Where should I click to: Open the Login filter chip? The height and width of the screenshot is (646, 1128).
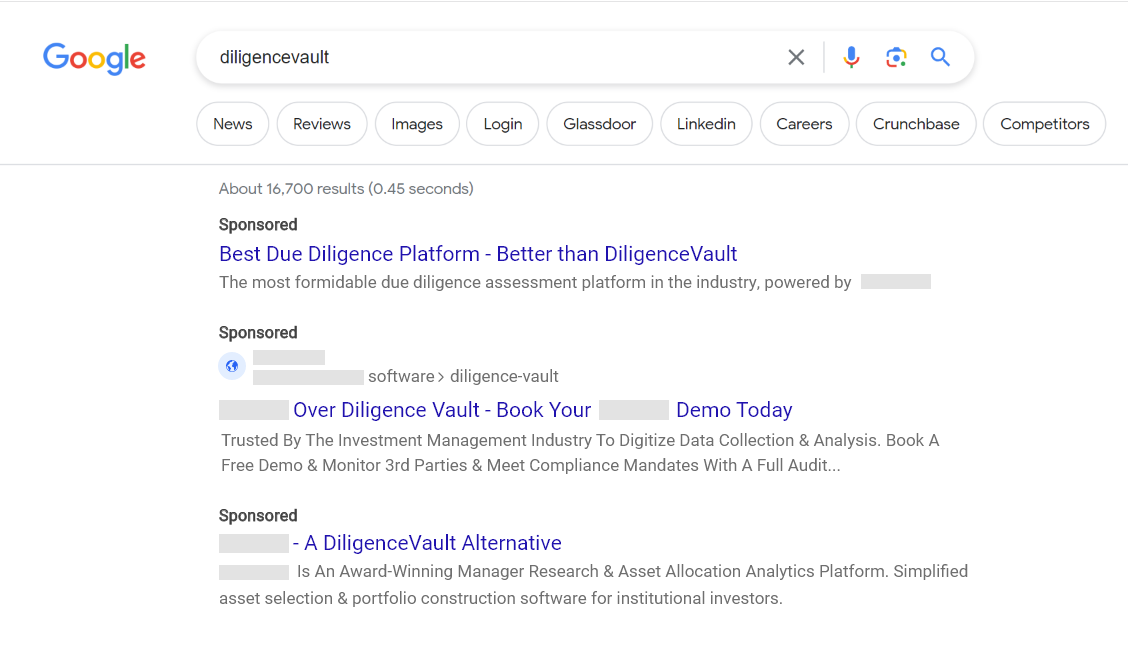[502, 123]
